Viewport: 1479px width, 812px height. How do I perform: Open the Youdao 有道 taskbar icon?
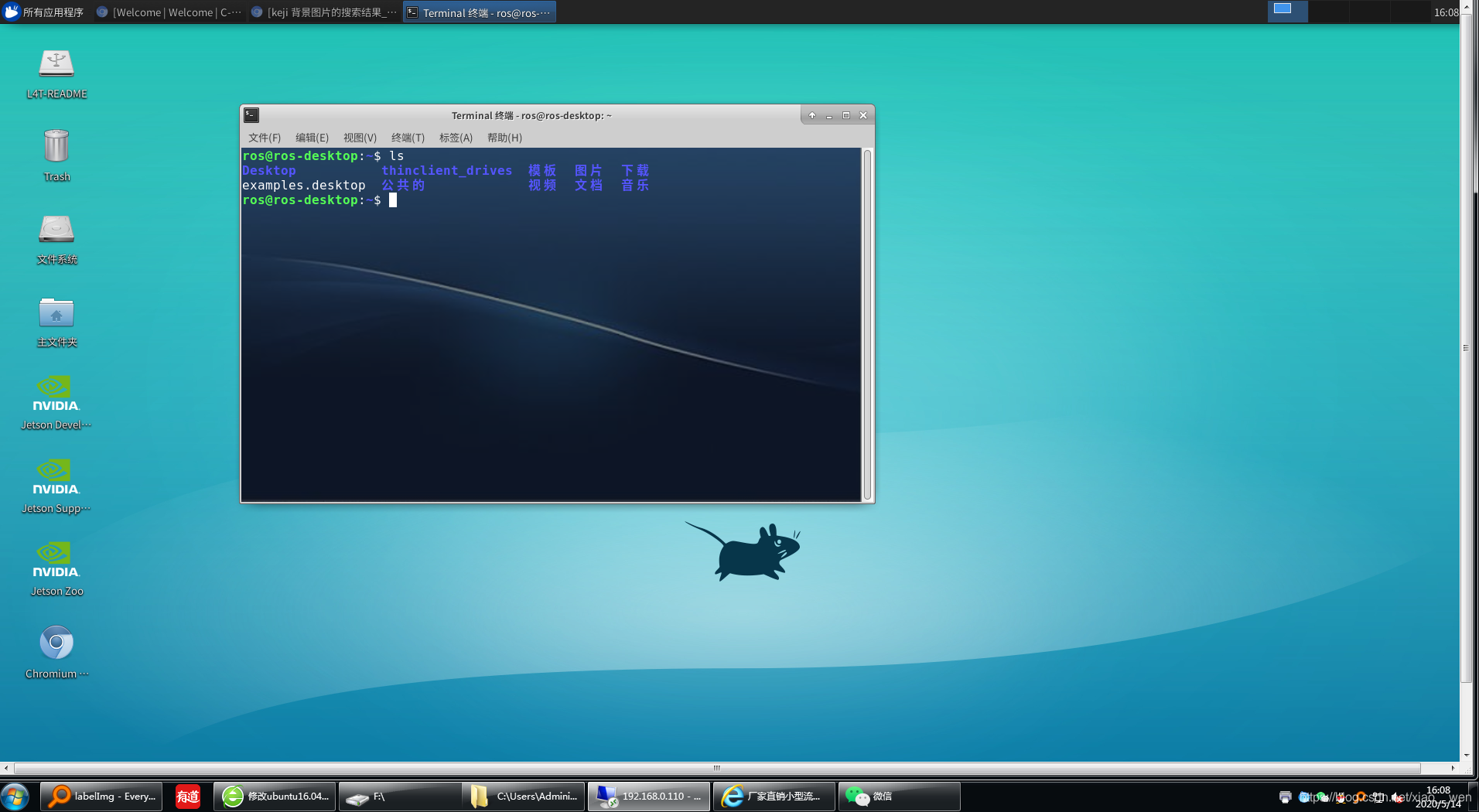coord(188,796)
